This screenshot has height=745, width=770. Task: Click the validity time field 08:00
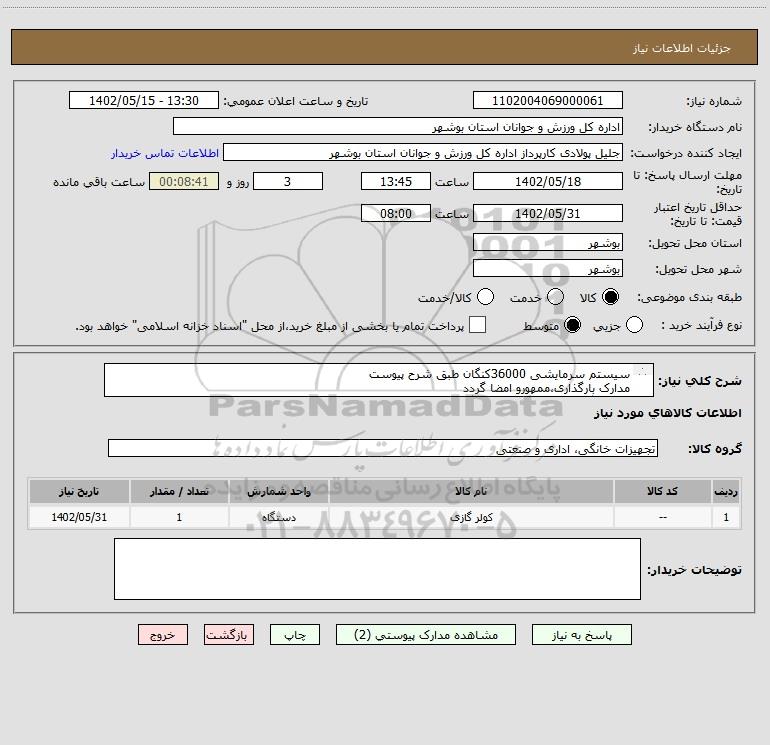pyautogui.click(x=396, y=213)
